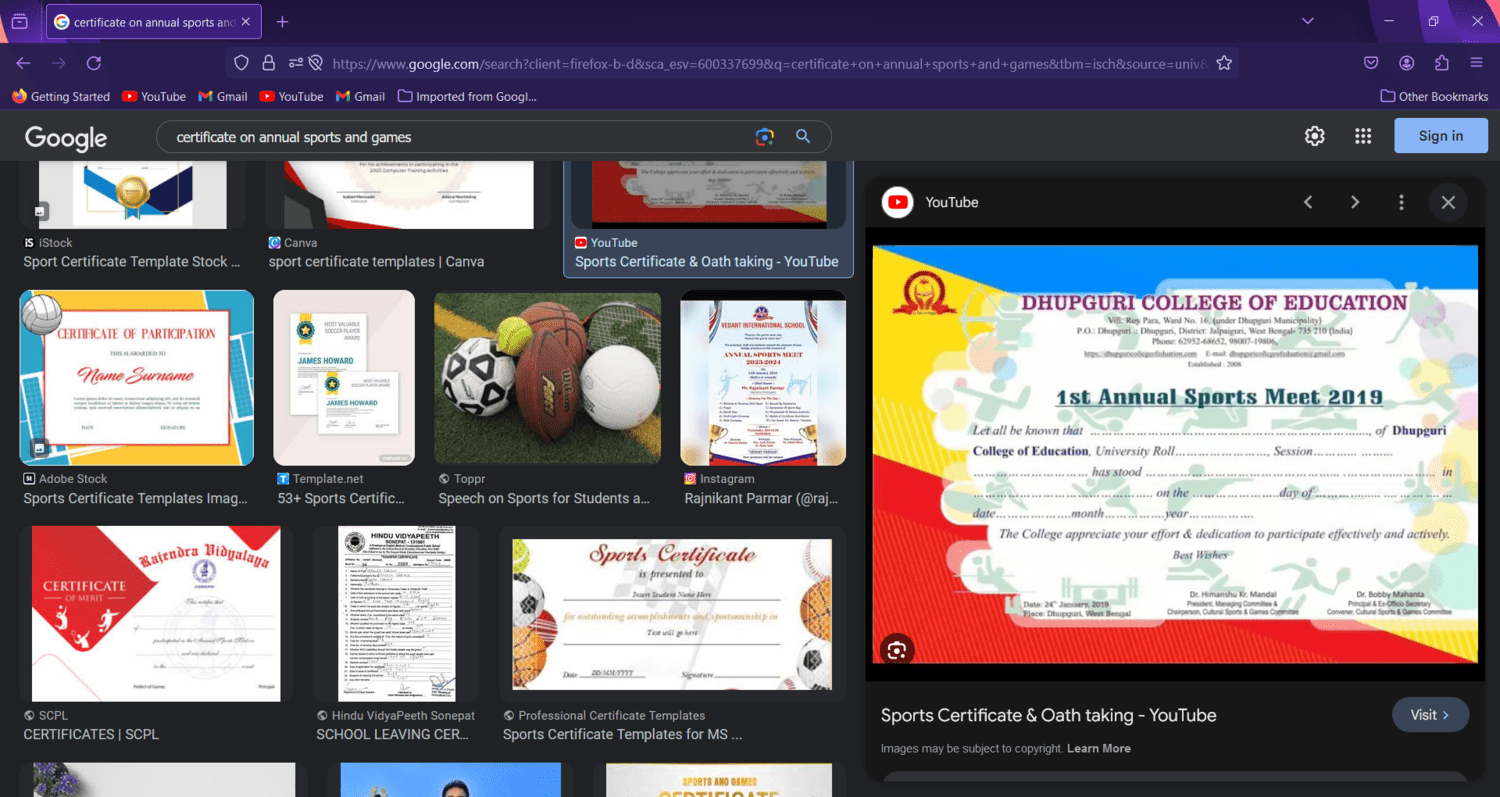Screen dimensions: 1500x797
Task: View site security lock information
Action: point(268,63)
